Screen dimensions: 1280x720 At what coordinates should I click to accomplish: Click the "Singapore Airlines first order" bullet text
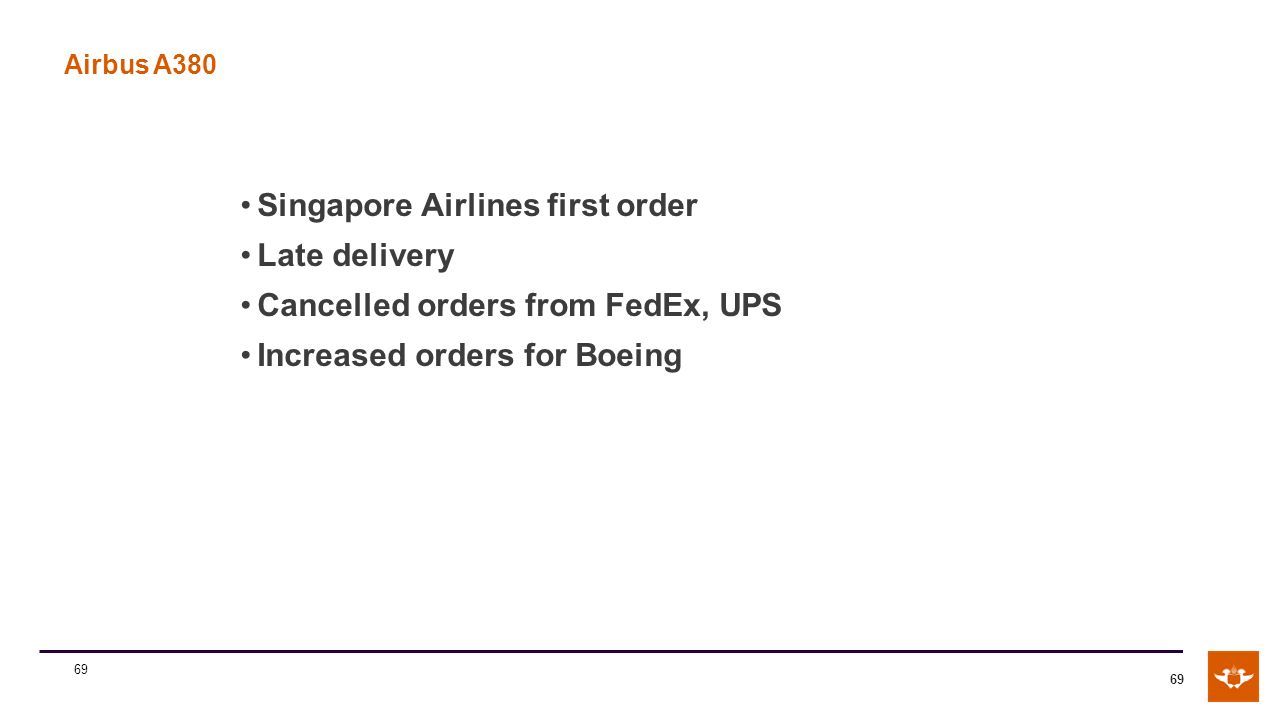click(x=477, y=206)
